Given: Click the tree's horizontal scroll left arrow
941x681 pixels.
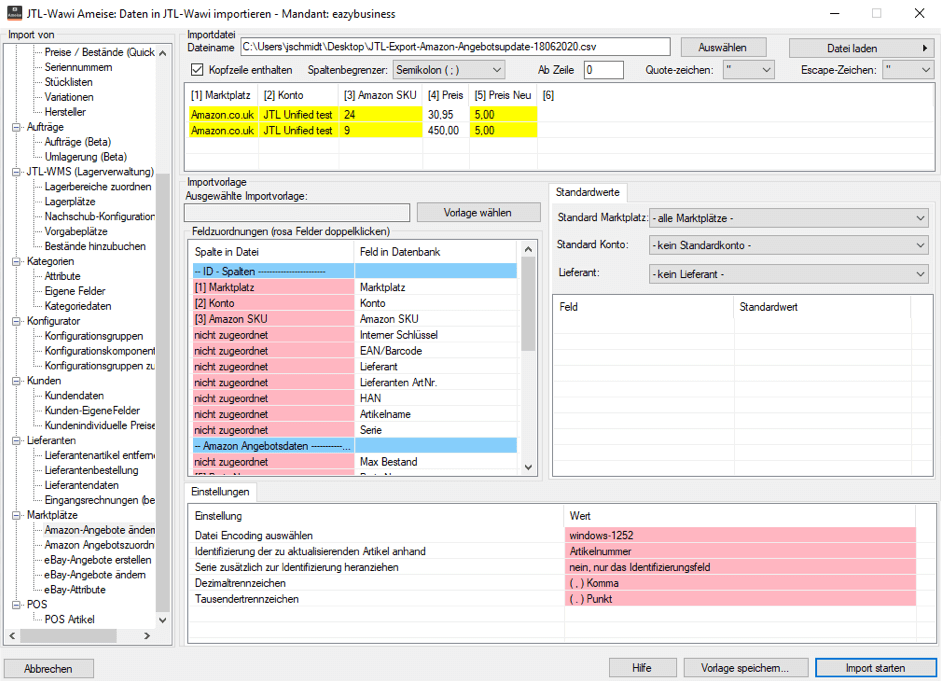Looking at the screenshot, I should 12,635.
